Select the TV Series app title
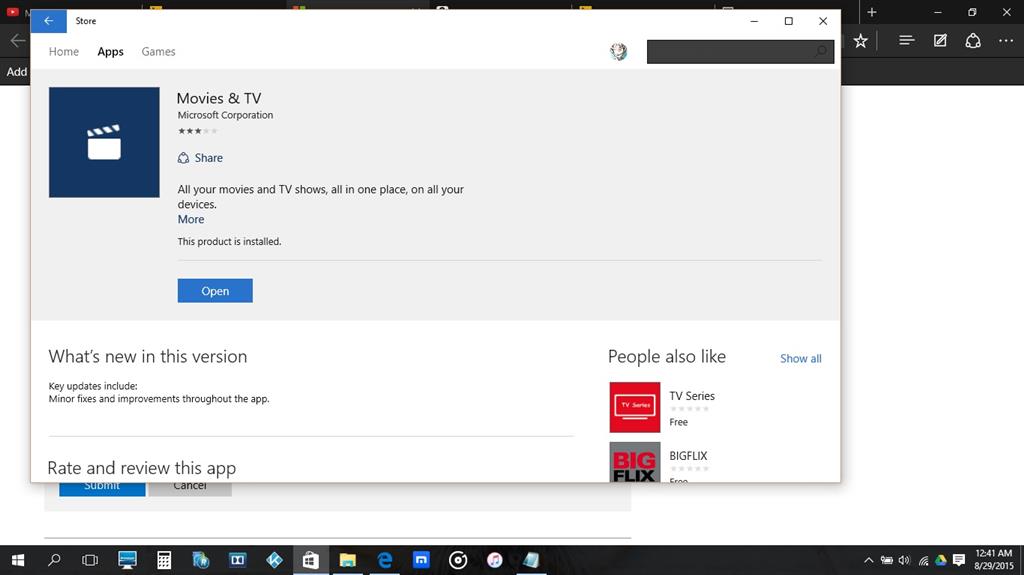The height and width of the screenshot is (575, 1024). [692, 396]
